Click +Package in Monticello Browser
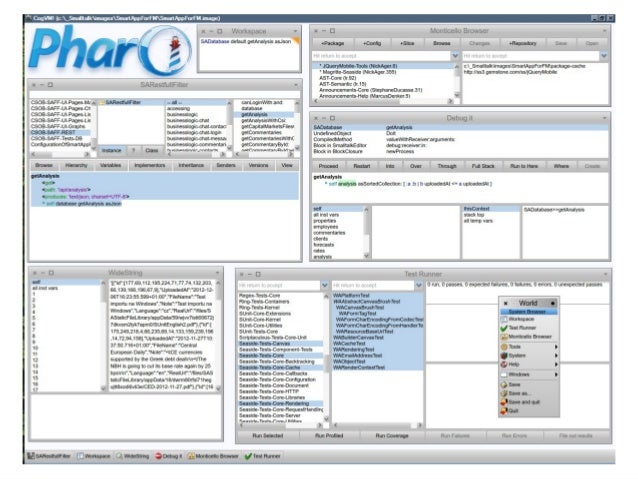This screenshot has width=638, height=479. point(332,43)
